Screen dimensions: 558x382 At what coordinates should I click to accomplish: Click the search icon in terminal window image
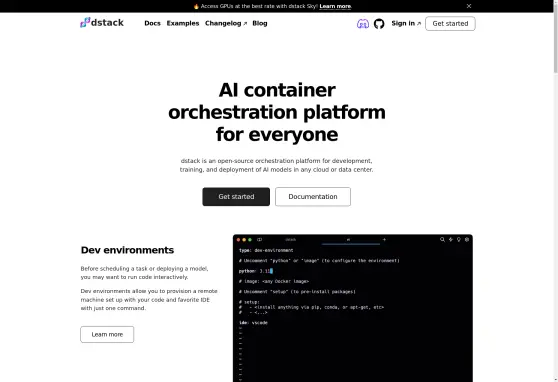(x=442, y=240)
